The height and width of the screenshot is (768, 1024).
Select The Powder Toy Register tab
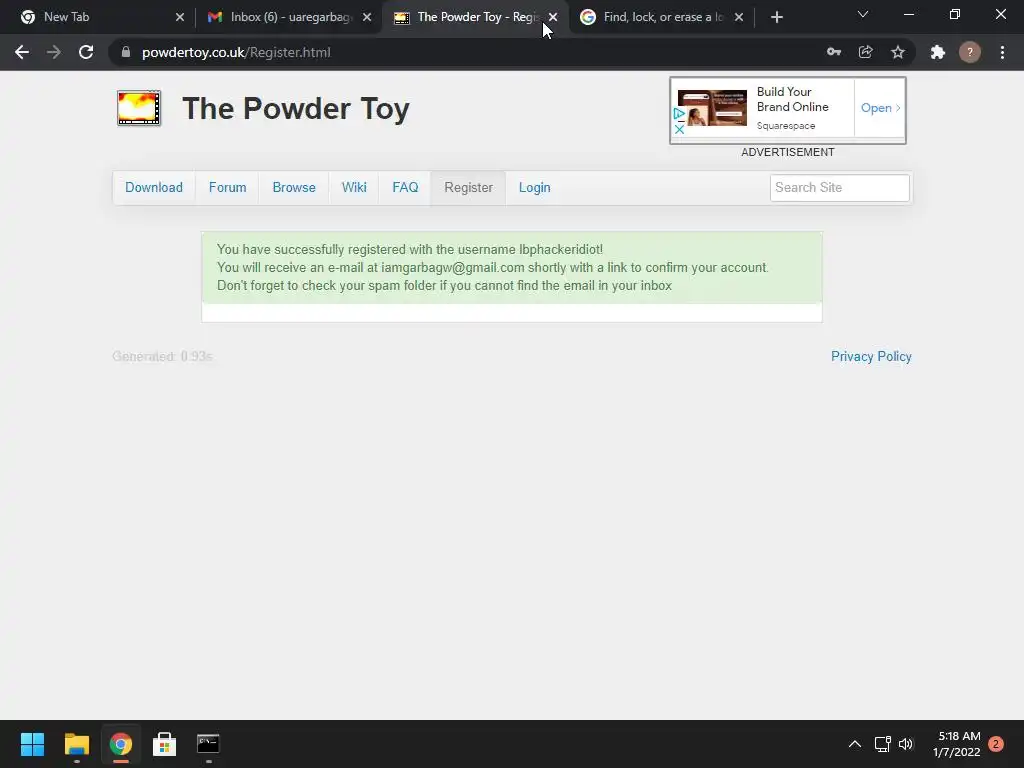click(477, 17)
